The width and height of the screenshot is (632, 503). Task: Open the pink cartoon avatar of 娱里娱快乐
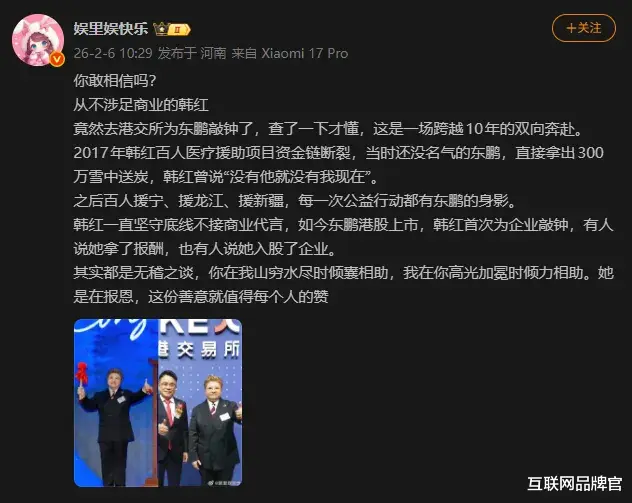click(38, 39)
